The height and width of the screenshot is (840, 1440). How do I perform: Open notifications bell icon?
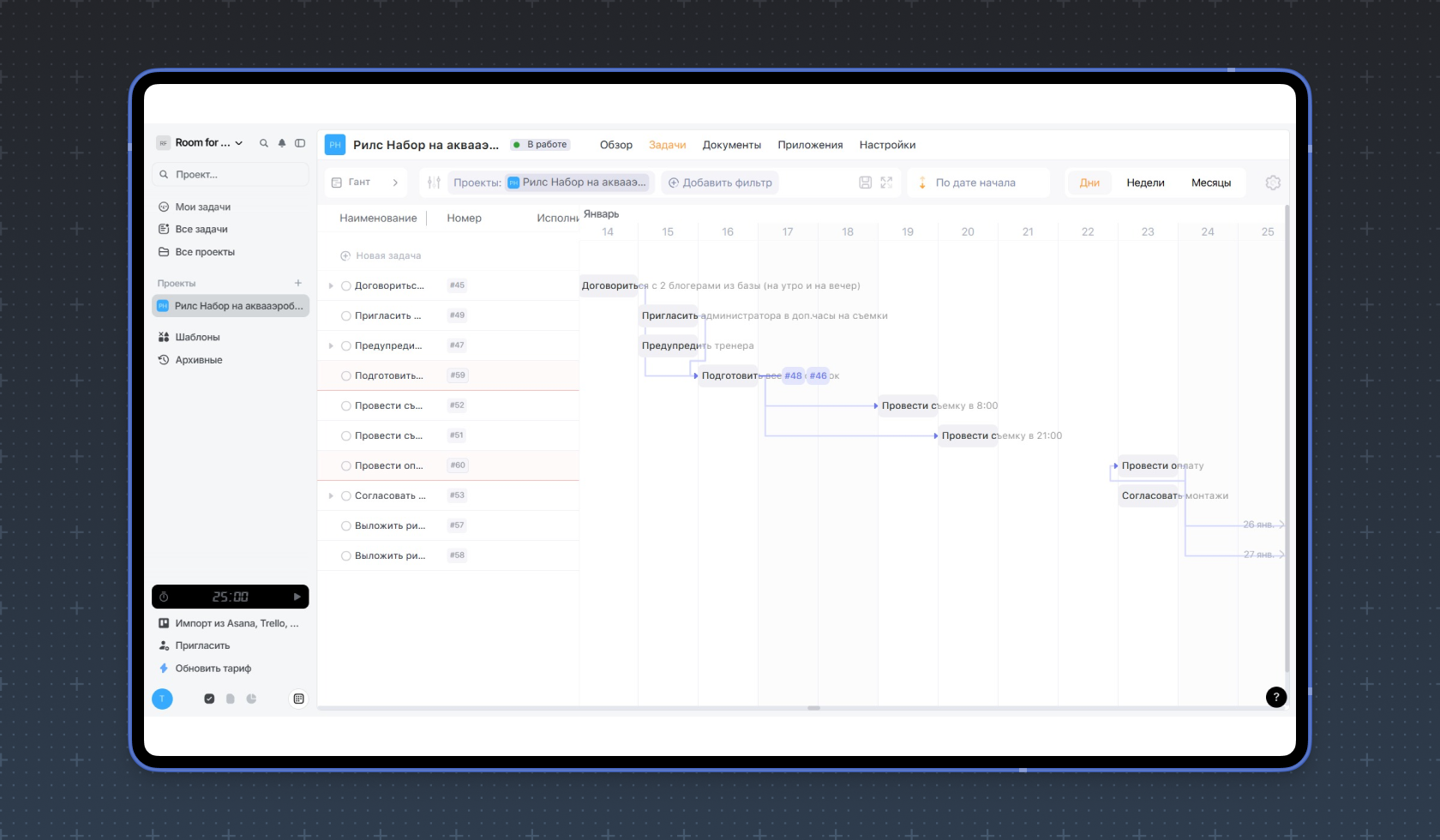pyautogui.click(x=282, y=143)
